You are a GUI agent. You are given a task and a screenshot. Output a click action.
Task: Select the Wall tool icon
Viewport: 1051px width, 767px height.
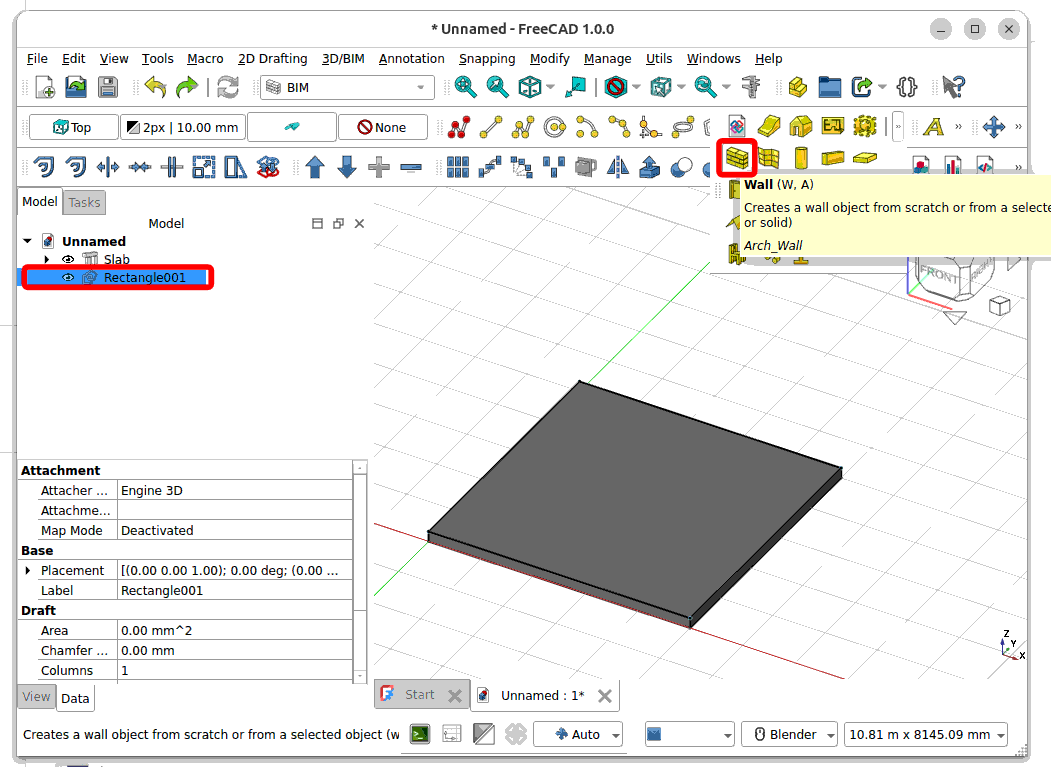(737, 158)
